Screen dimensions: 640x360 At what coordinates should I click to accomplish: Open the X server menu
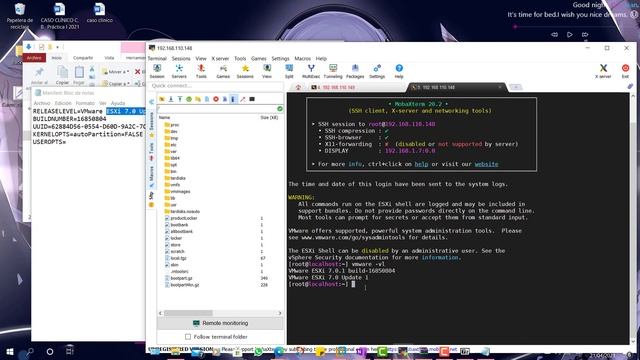pos(220,58)
